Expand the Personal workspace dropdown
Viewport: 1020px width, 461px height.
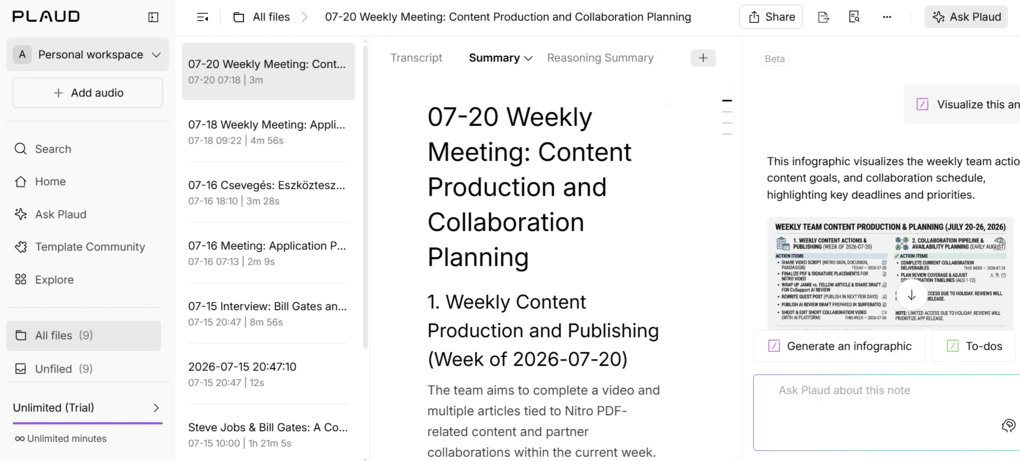coord(88,55)
